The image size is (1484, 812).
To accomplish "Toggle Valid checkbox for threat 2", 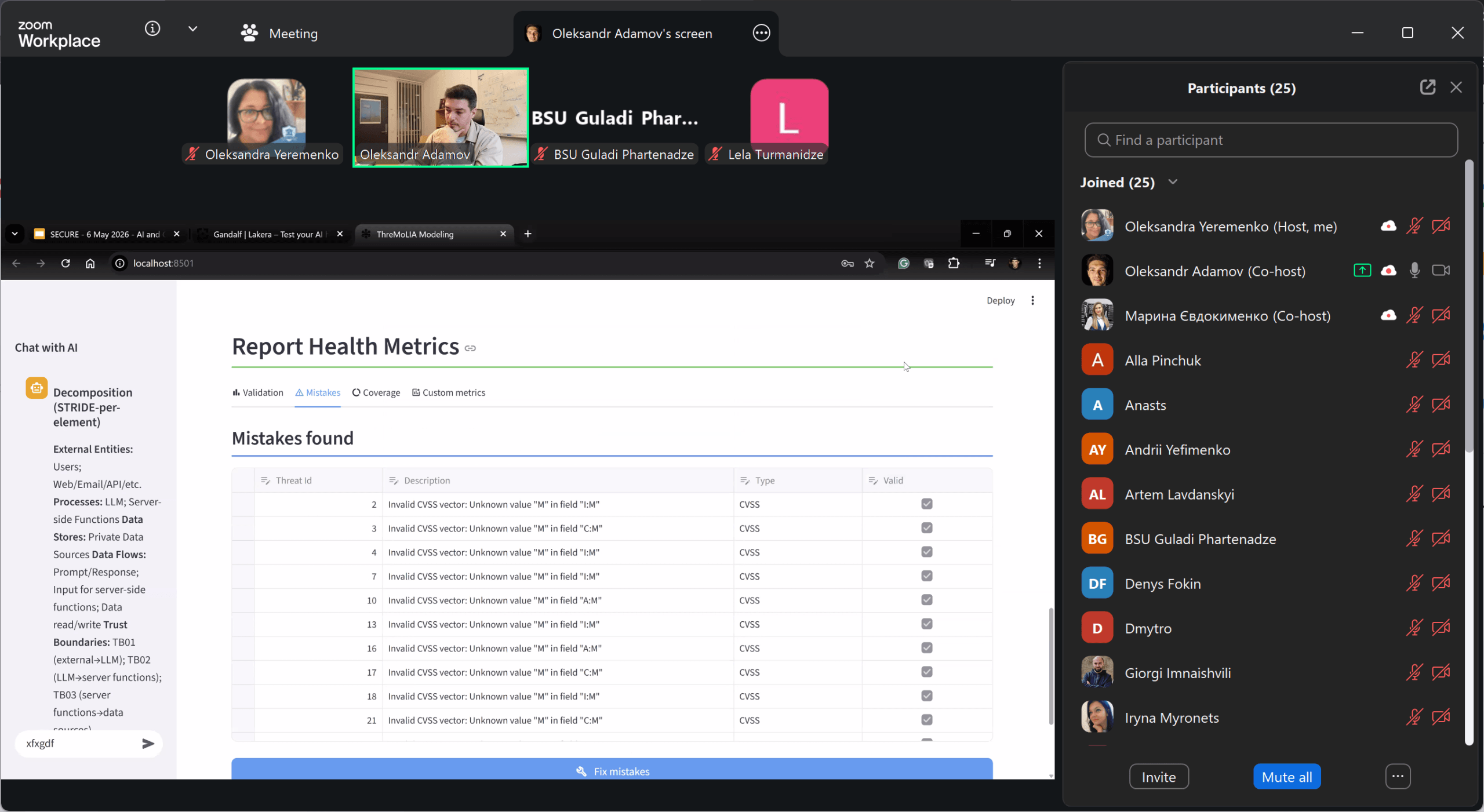I will pyautogui.click(x=926, y=504).
